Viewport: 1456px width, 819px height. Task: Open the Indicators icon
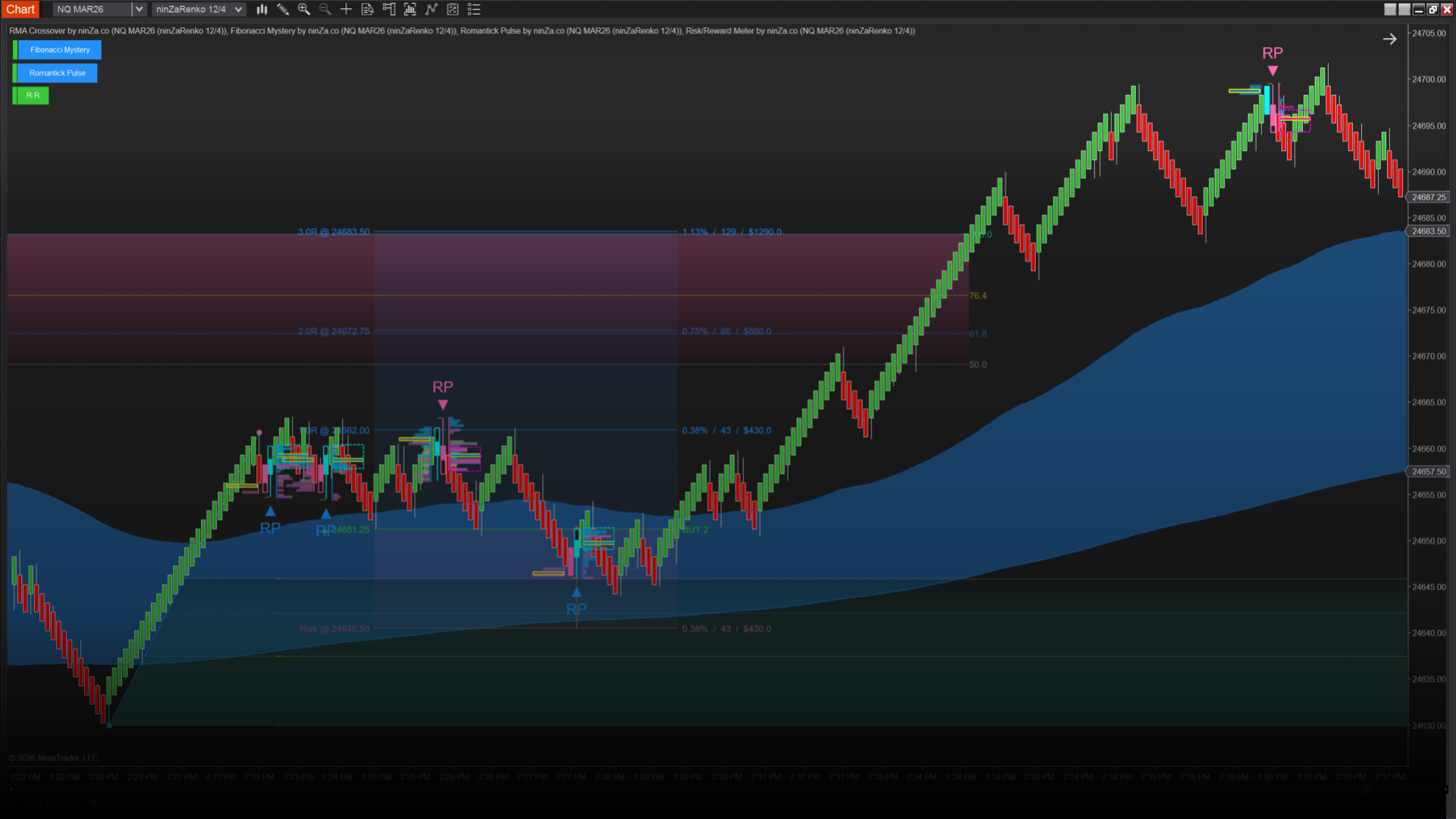click(x=431, y=9)
